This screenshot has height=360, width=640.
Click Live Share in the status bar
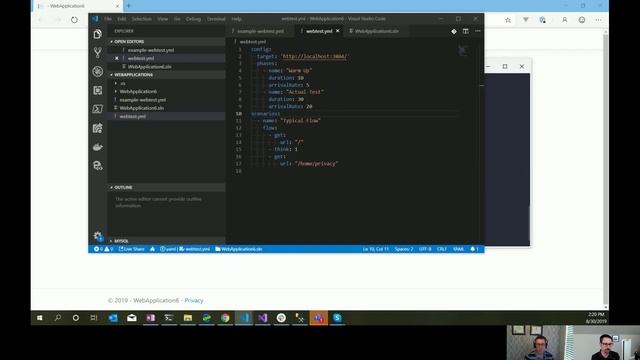pos(131,249)
